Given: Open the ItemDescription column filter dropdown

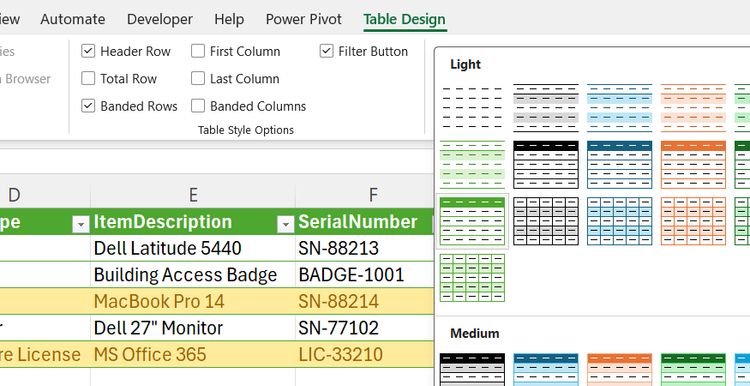Looking at the screenshot, I should (x=286, y=224).
